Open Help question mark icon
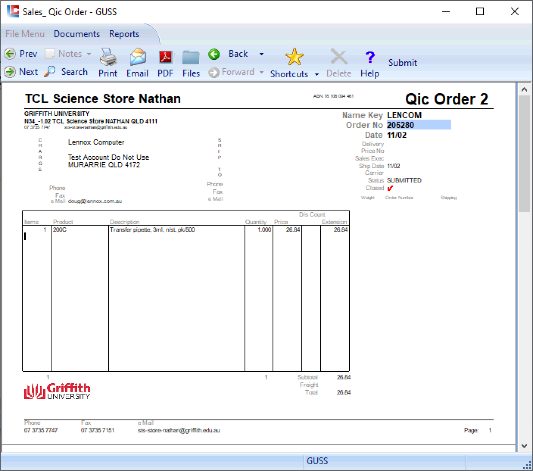The image size is (533, 471). [x=370, y=57]
